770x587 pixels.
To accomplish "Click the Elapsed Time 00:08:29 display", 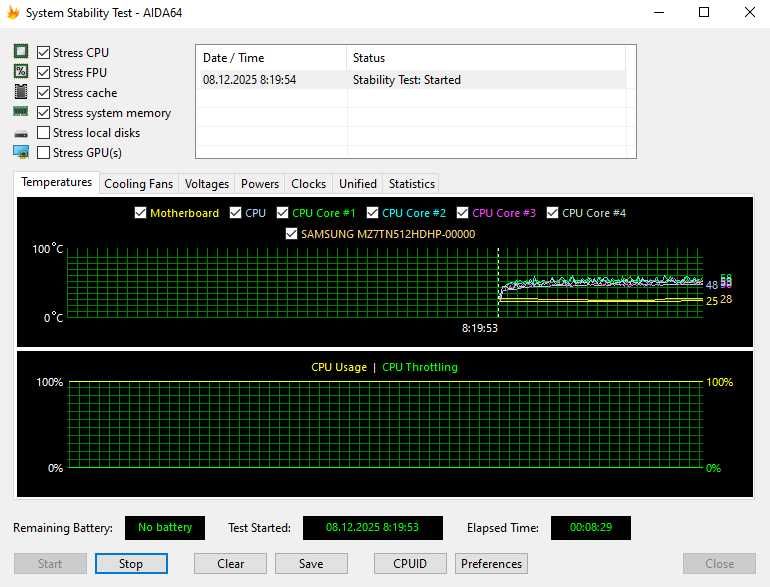I will click(591, 528).
